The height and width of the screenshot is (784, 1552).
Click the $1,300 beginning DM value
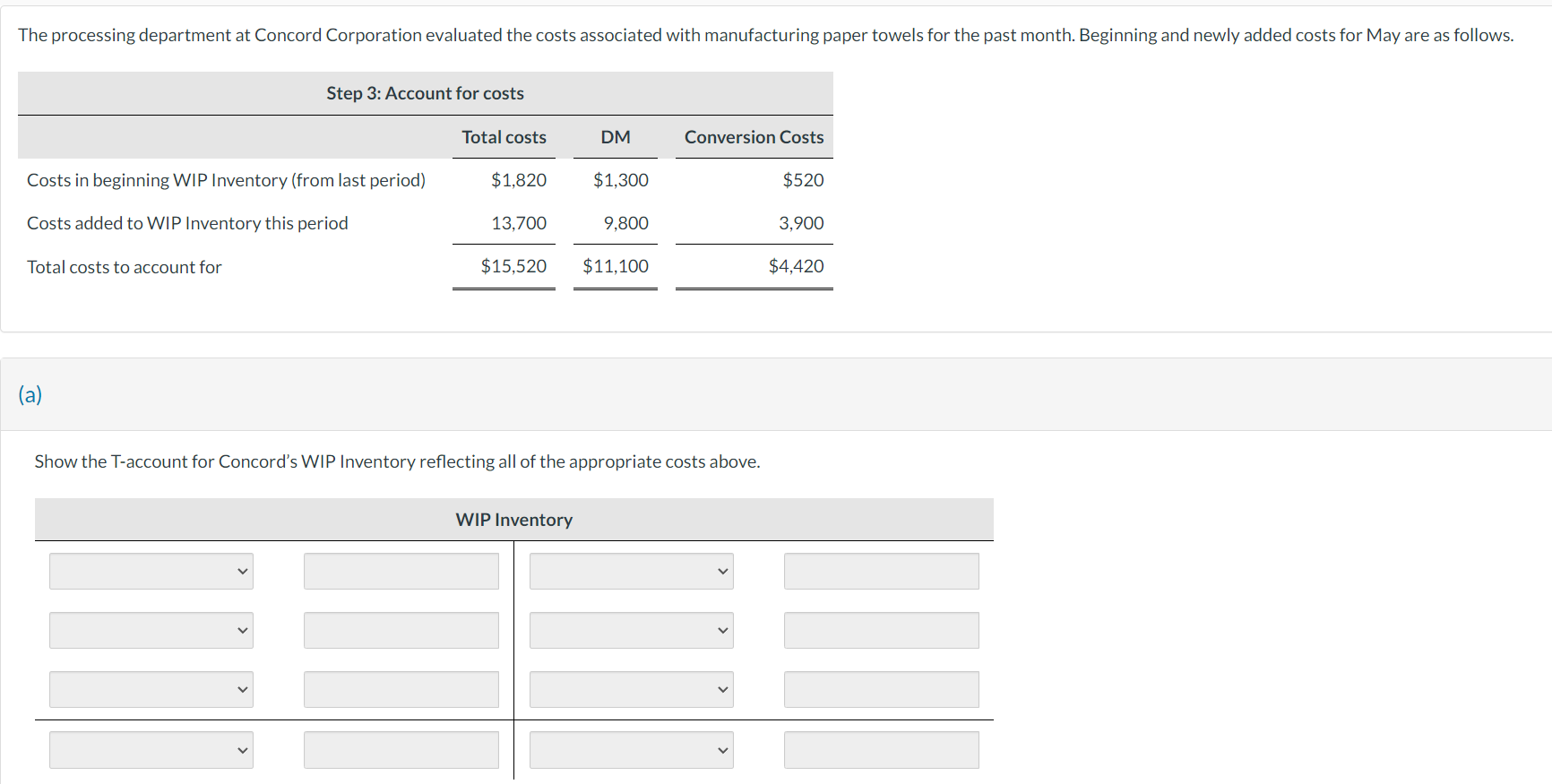coord(621,180)
